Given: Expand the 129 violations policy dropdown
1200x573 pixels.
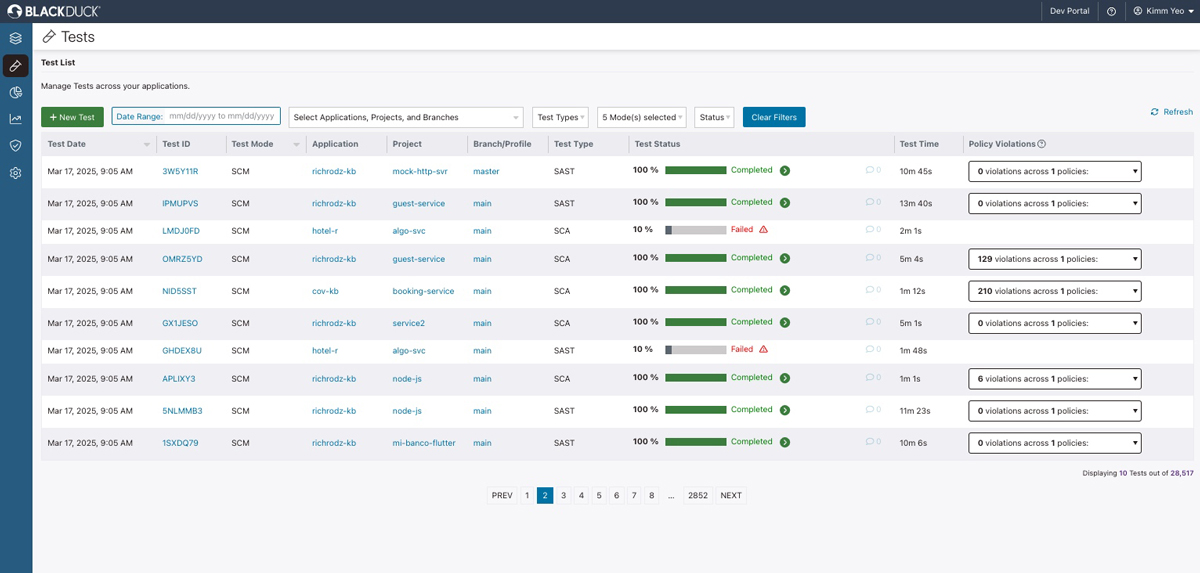Looking at the screenshot, I should (1054, 259).
